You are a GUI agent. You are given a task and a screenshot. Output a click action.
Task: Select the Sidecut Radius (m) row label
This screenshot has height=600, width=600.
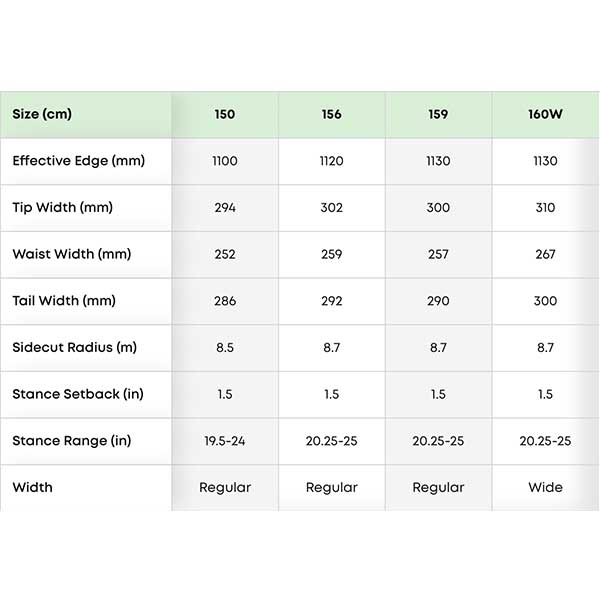coord(72,347)
